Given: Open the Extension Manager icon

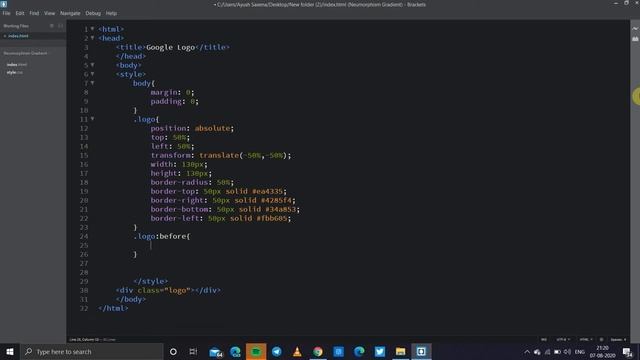Looking at the screenshot, I should click(635, 39).
